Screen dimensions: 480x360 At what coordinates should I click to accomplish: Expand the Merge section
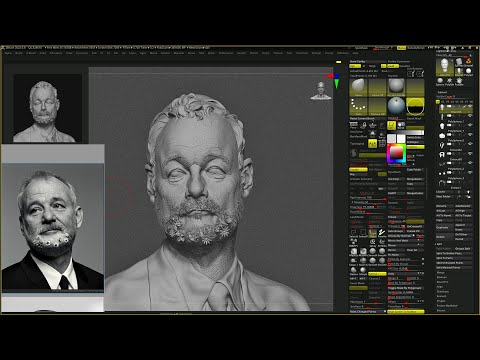[x=440, y=273]
